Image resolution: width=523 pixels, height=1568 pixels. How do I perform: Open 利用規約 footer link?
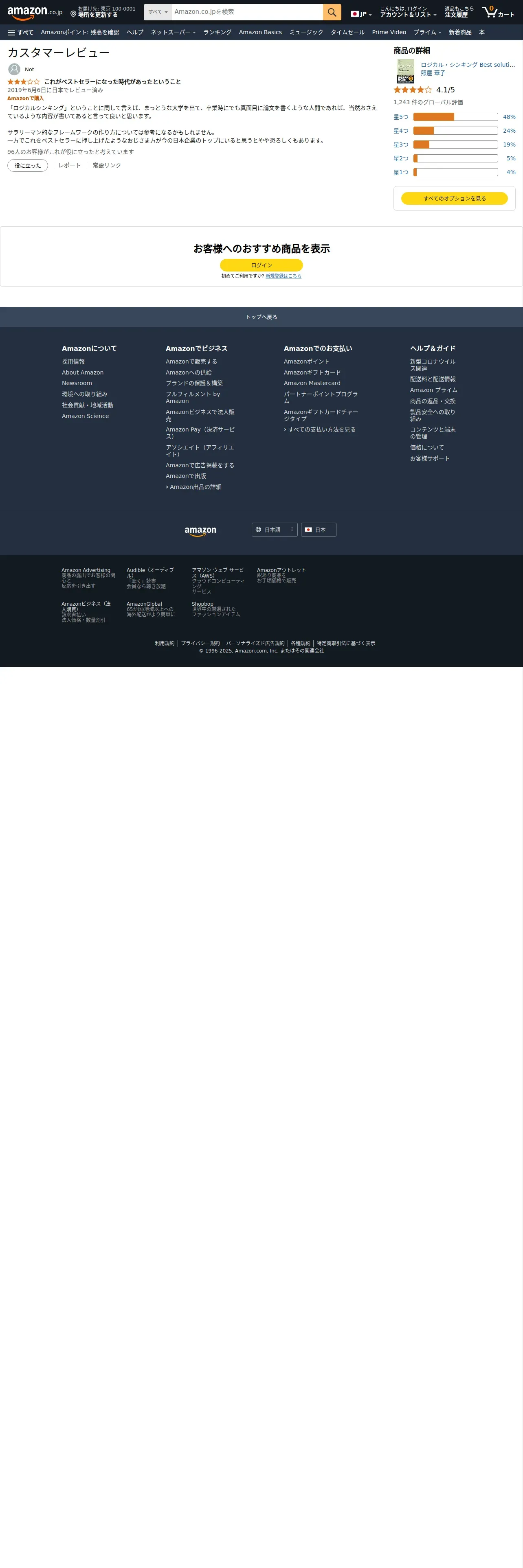tap(165, 644)
